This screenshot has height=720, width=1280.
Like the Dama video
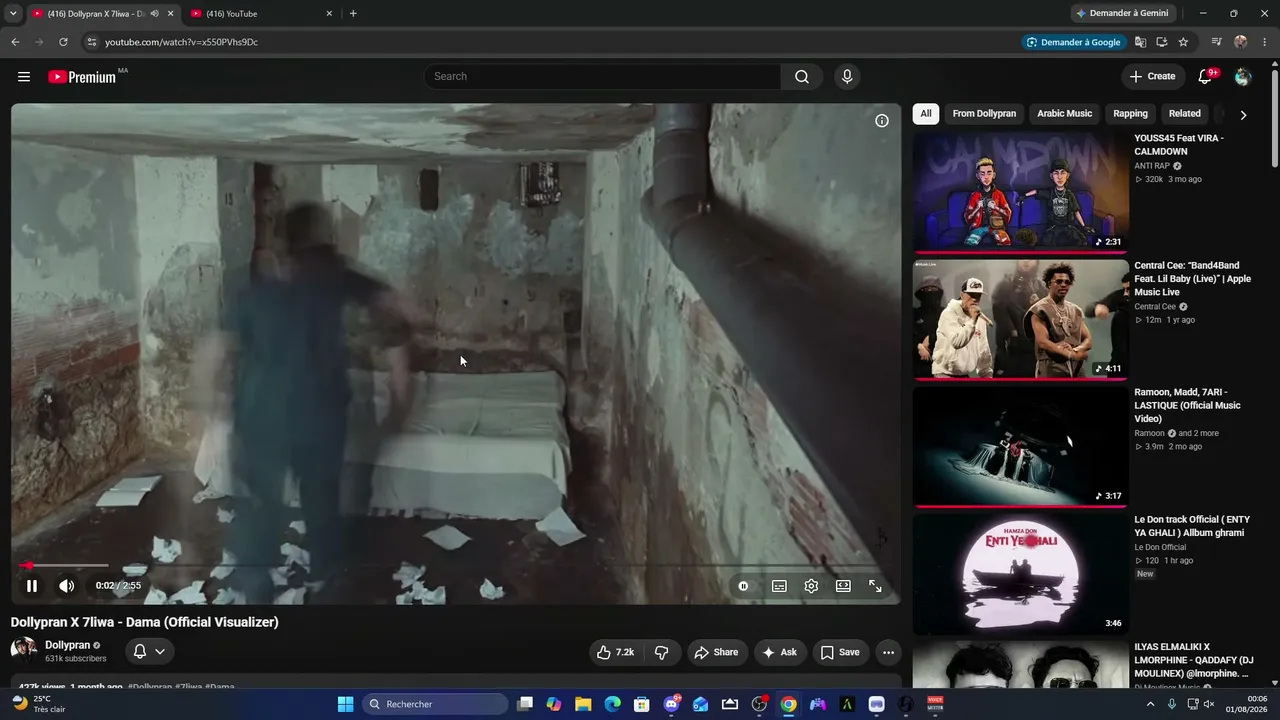tap(615, 652)
